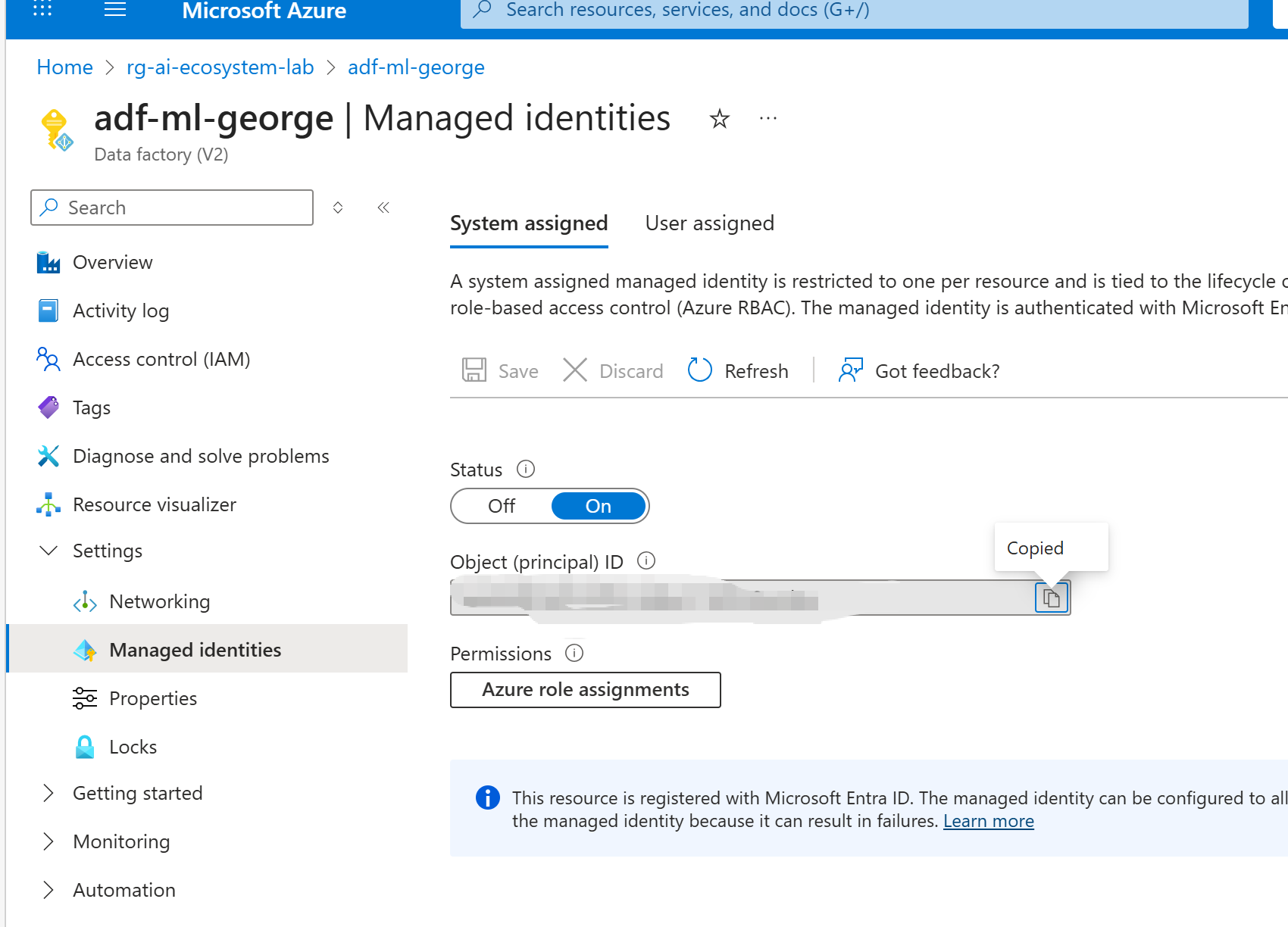Click info icon next to Status
1288x927 pixels.
pyautogui.click(x=526, y=469)
